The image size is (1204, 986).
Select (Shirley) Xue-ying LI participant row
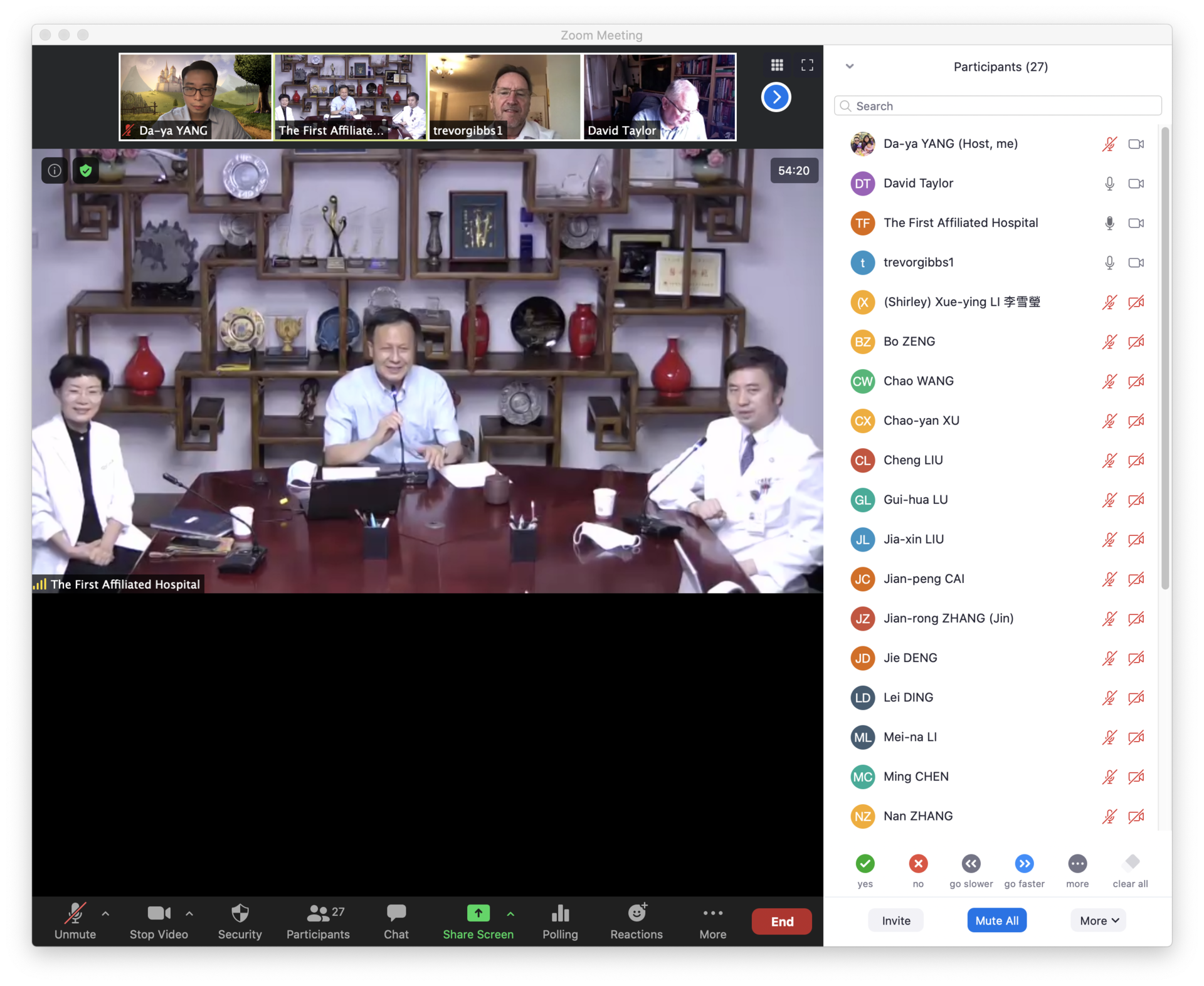tap(997, 302)
